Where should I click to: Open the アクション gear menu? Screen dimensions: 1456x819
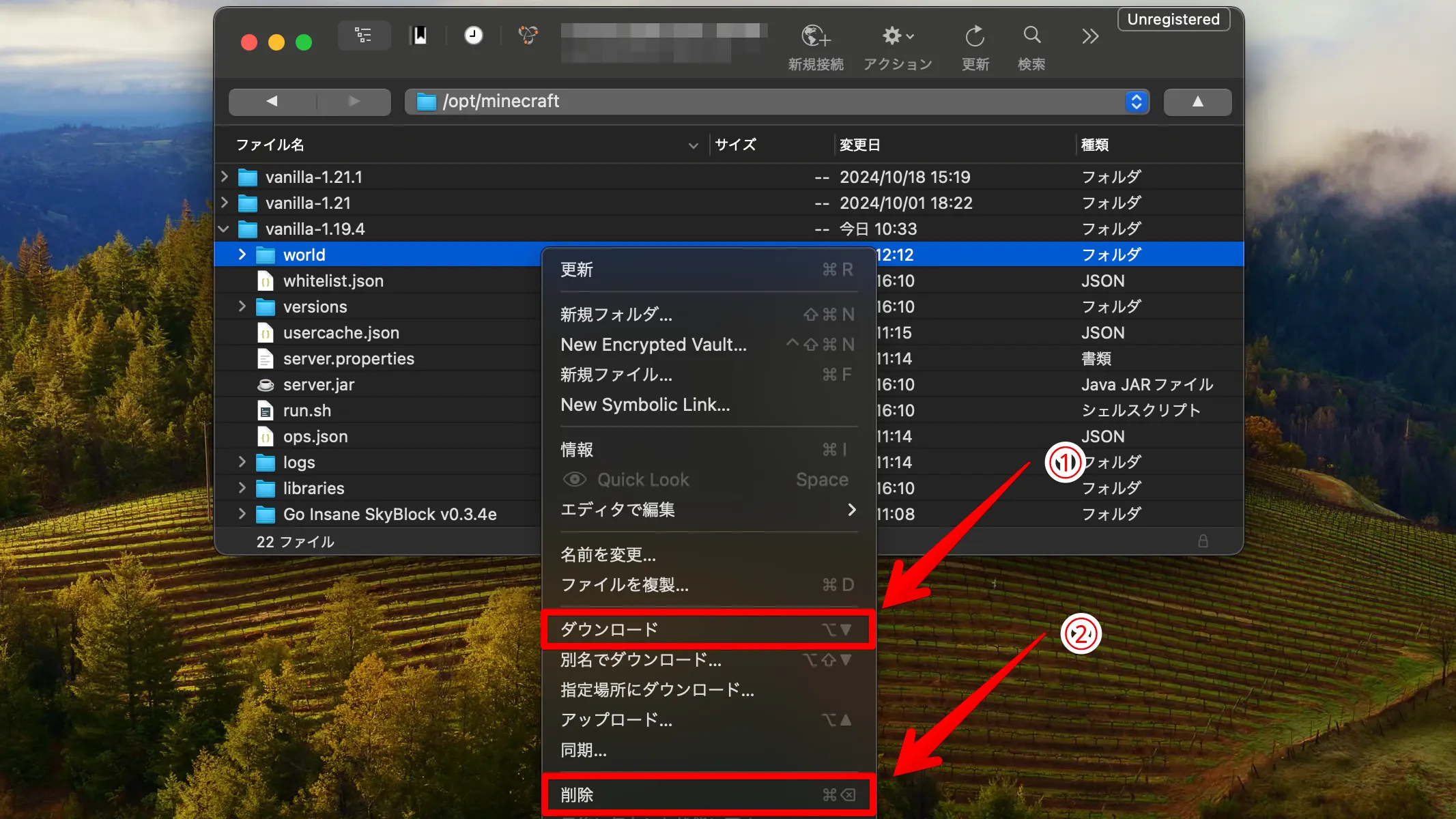[x=898, y=35]
